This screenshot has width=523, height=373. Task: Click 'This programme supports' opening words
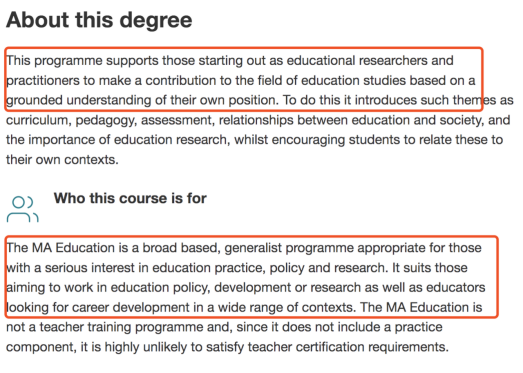(82, 61)
